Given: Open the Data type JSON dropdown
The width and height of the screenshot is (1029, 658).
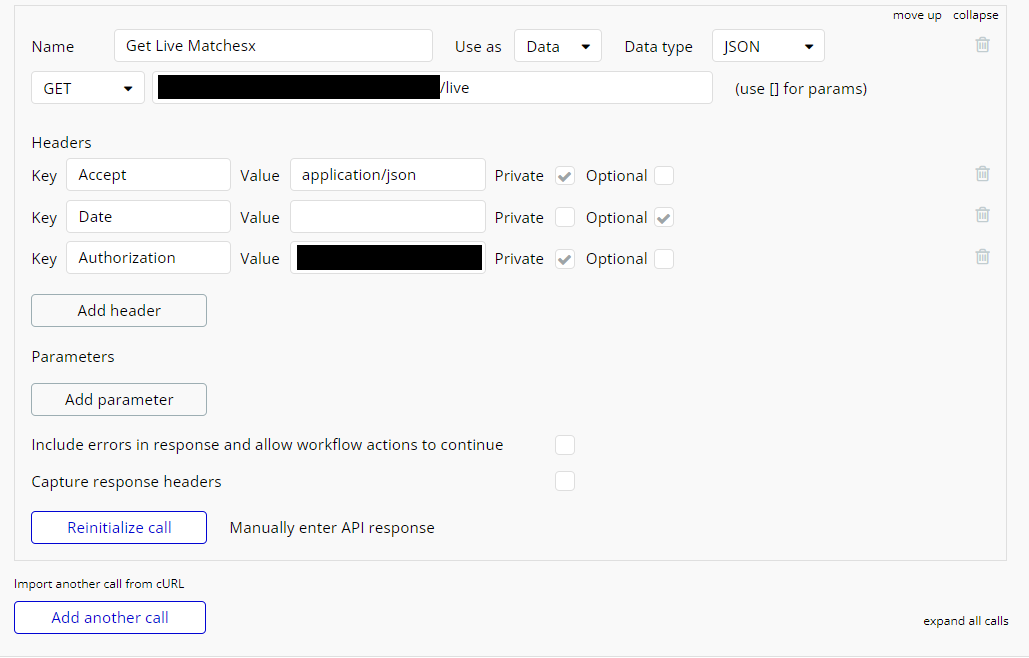Looking at the screenshot, I should 768,46.
